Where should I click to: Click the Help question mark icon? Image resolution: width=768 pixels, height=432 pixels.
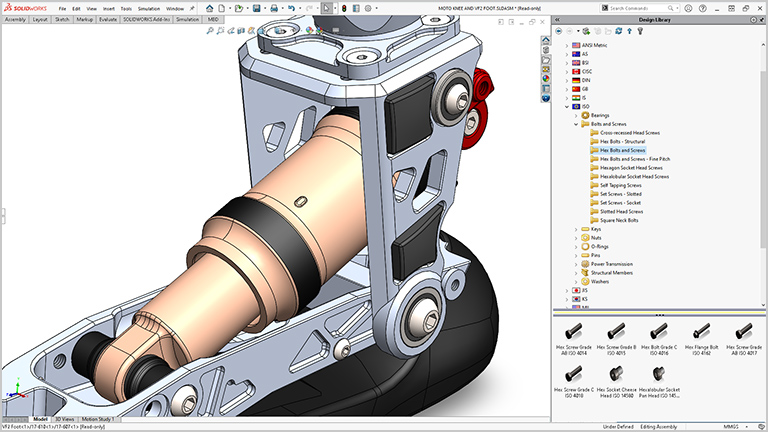[x=705, y=8]
